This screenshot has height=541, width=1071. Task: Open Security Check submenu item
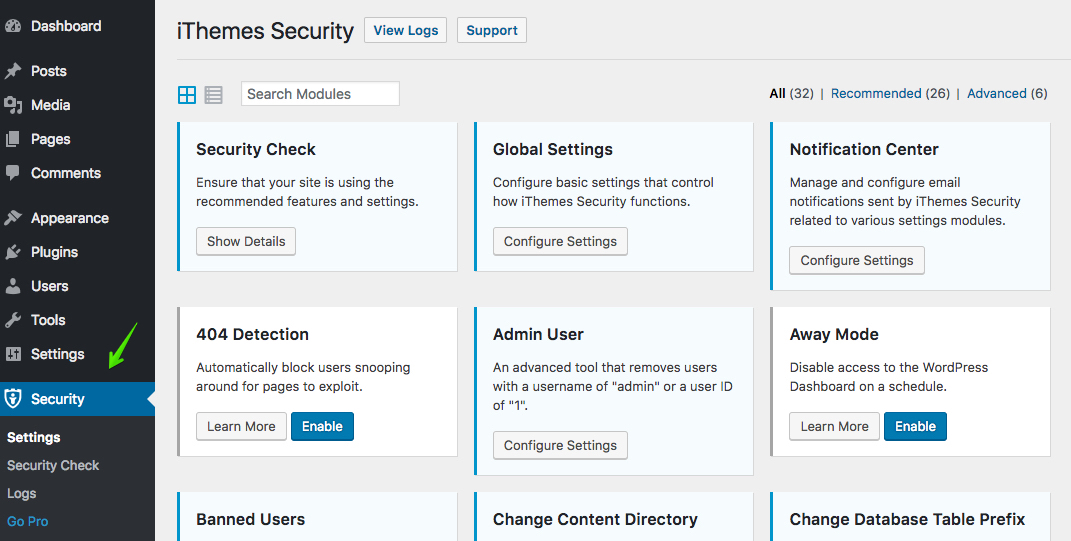(53, 465)
